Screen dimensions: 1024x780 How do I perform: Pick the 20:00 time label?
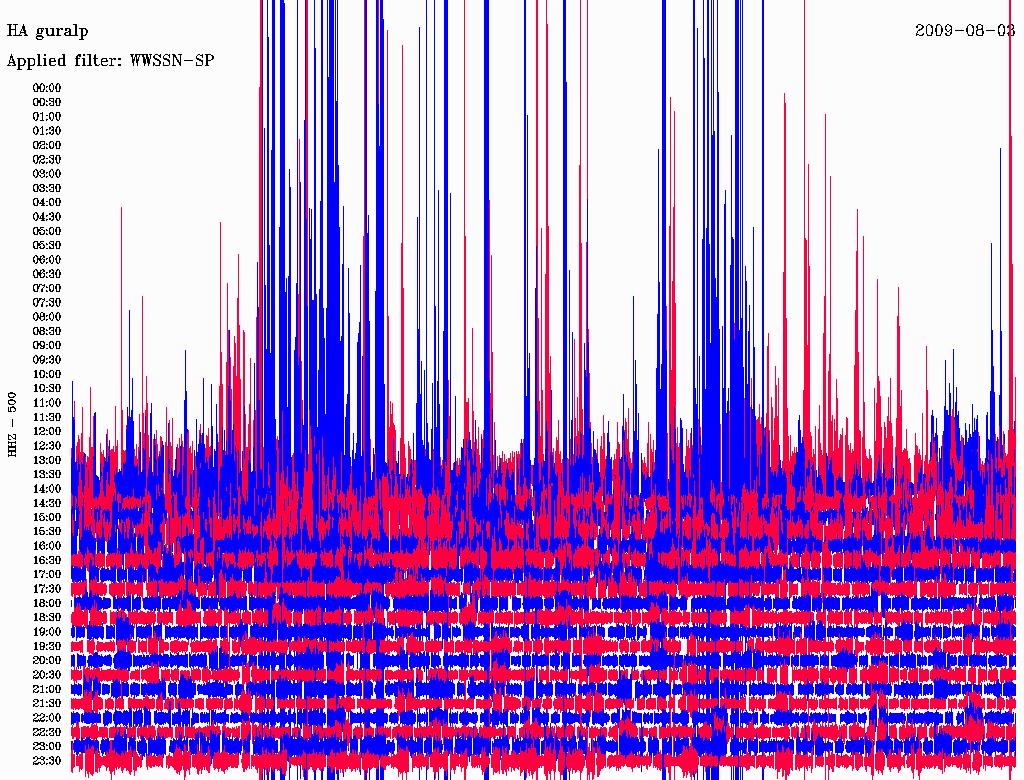47,660
